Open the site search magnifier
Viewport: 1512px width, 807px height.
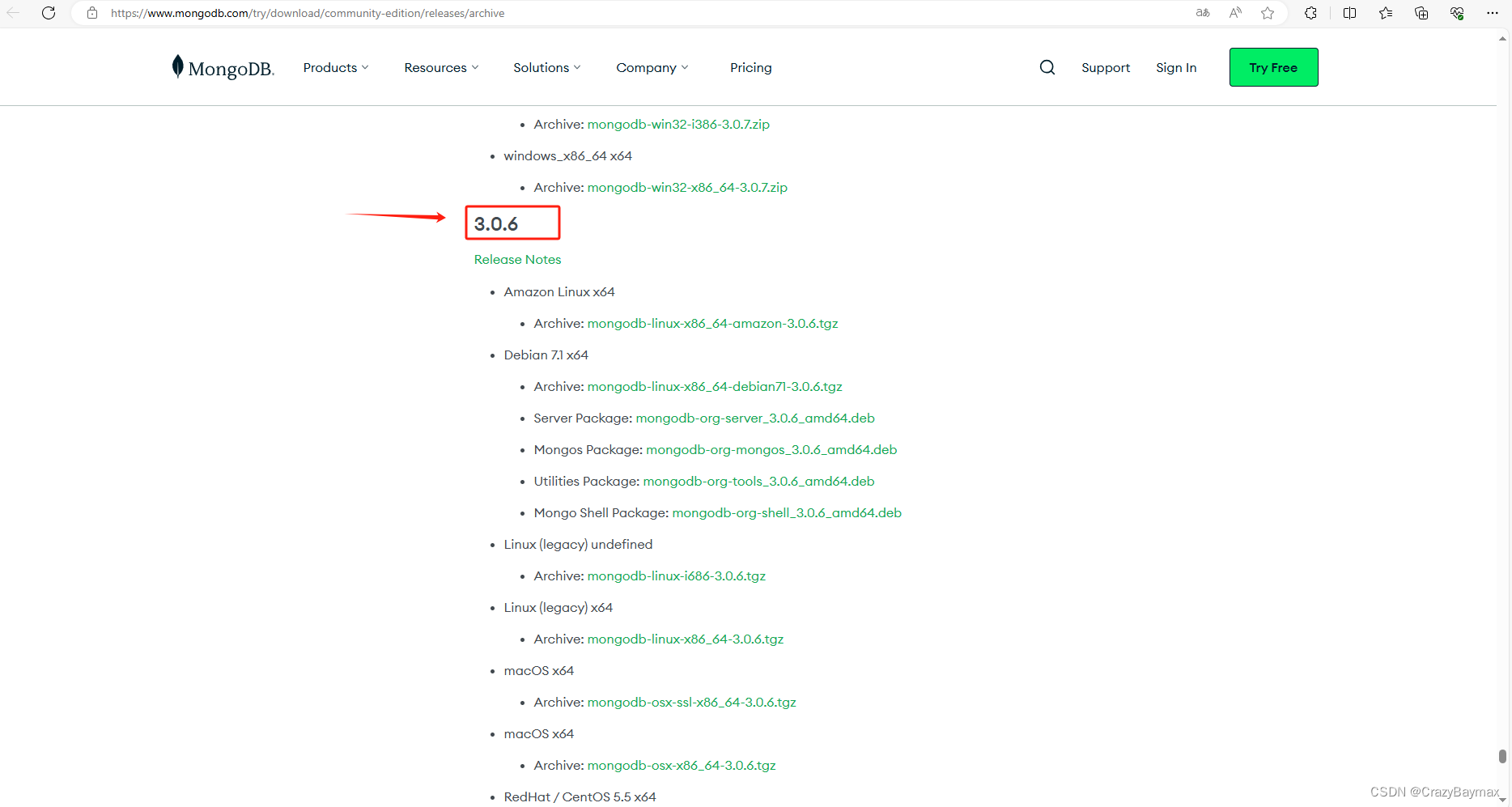point(1047,67)
